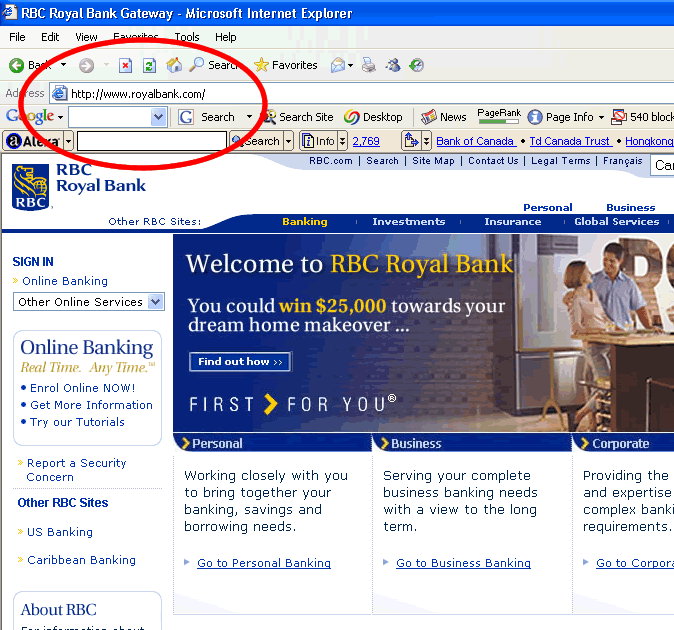Select the Insurance tab
The height and width of the screenshot is (630, 674).
(x=513, y=222)
